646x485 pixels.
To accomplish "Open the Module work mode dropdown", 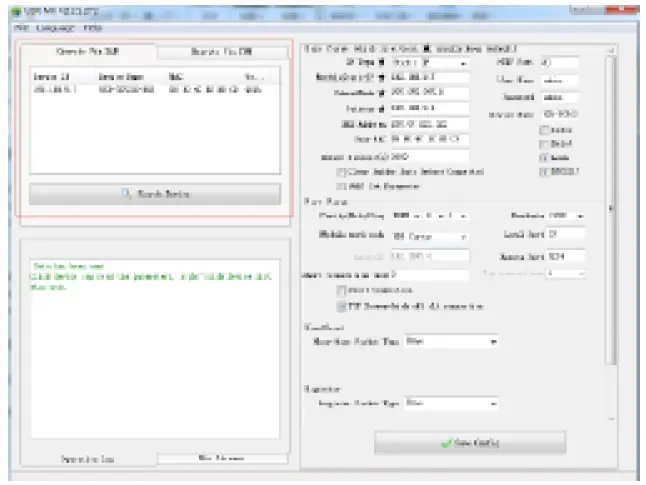I will (x=430, y=237).
